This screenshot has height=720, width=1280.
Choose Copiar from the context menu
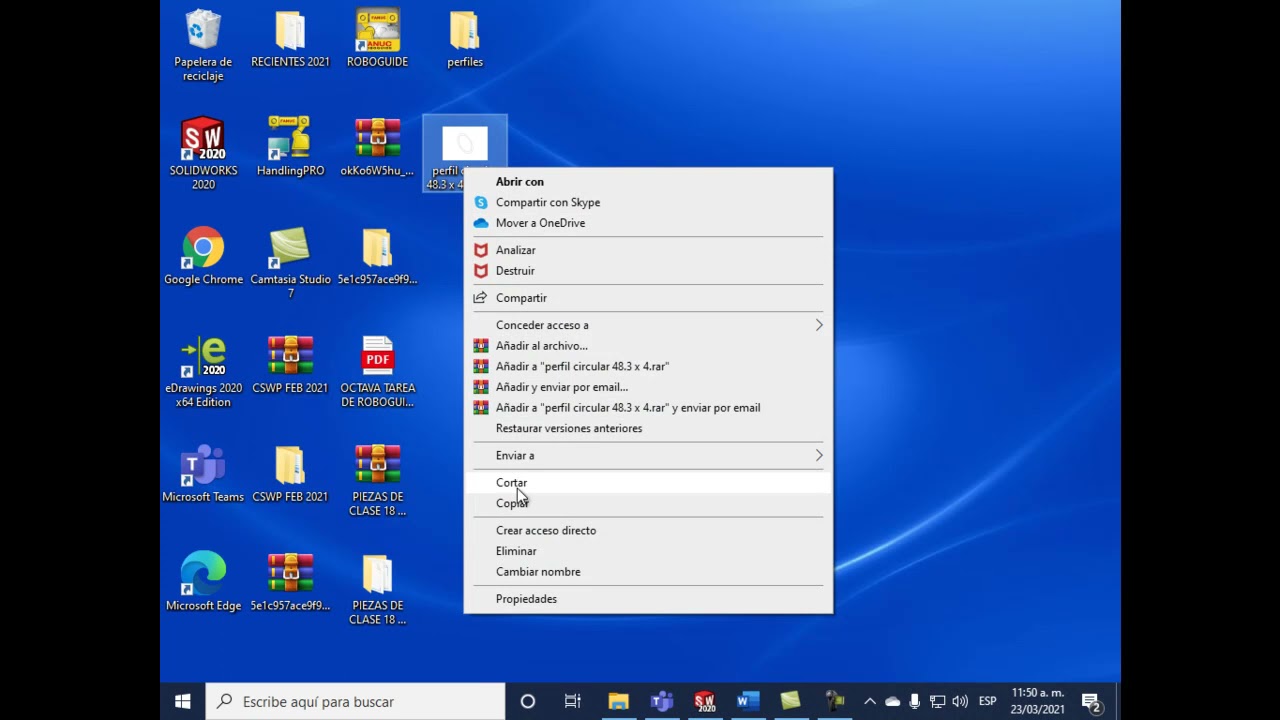coord(648,503)
